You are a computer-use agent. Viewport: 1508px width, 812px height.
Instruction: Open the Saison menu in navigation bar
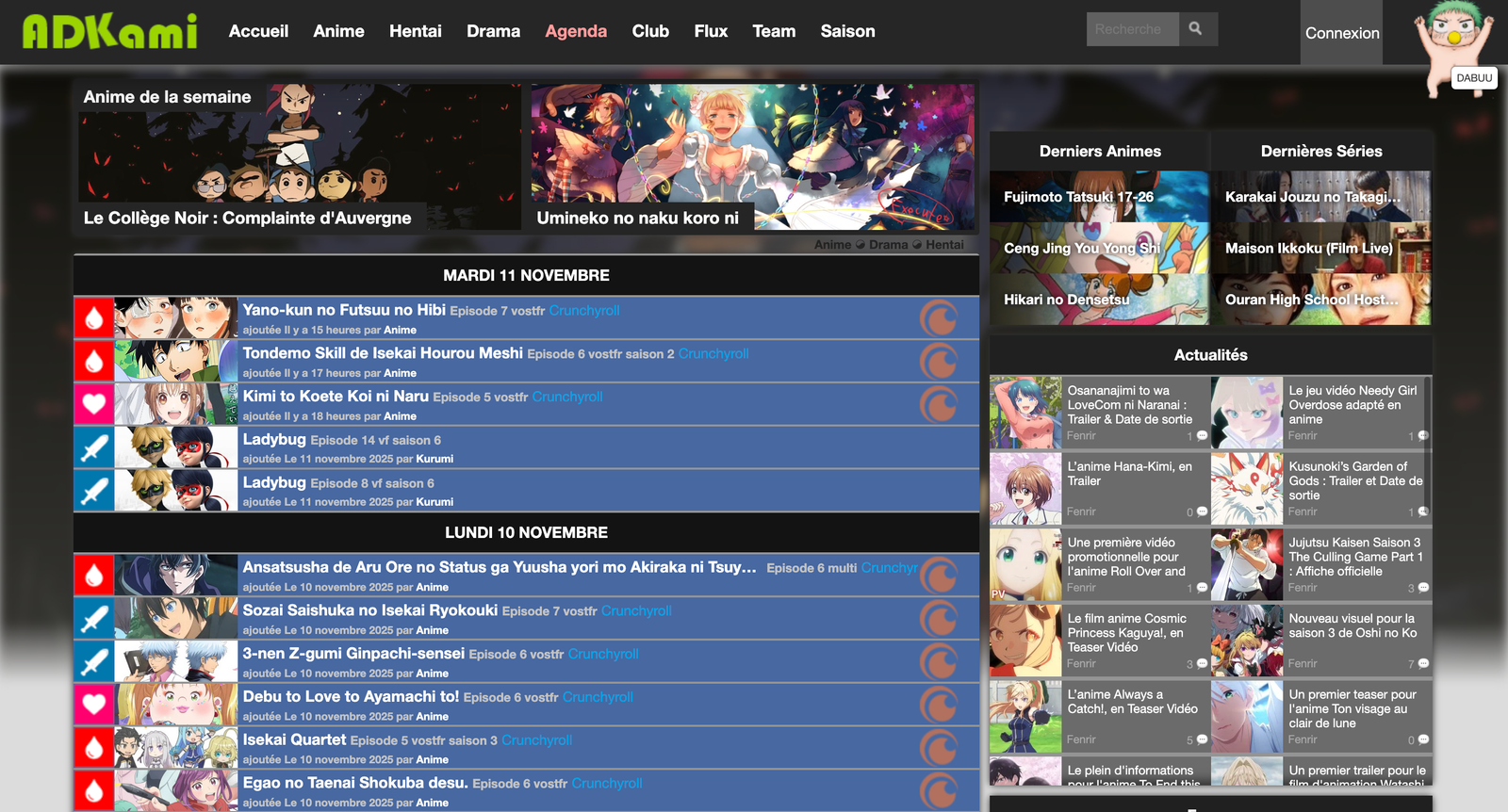tap(847, 31)
